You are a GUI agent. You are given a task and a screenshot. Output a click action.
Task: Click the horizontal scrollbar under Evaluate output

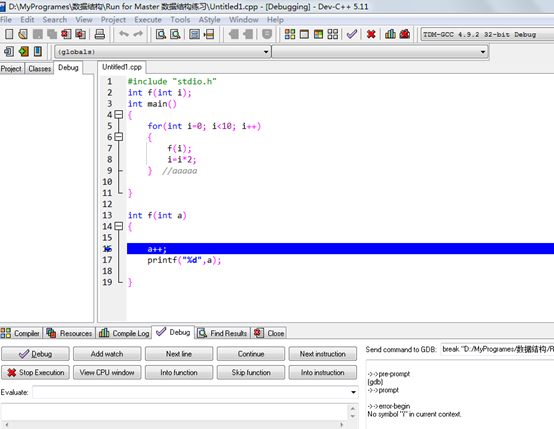174,425
